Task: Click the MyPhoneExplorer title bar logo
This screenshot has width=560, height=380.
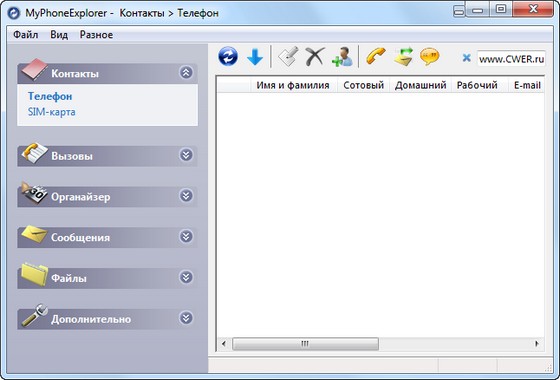Action: [x=14, y=13]
